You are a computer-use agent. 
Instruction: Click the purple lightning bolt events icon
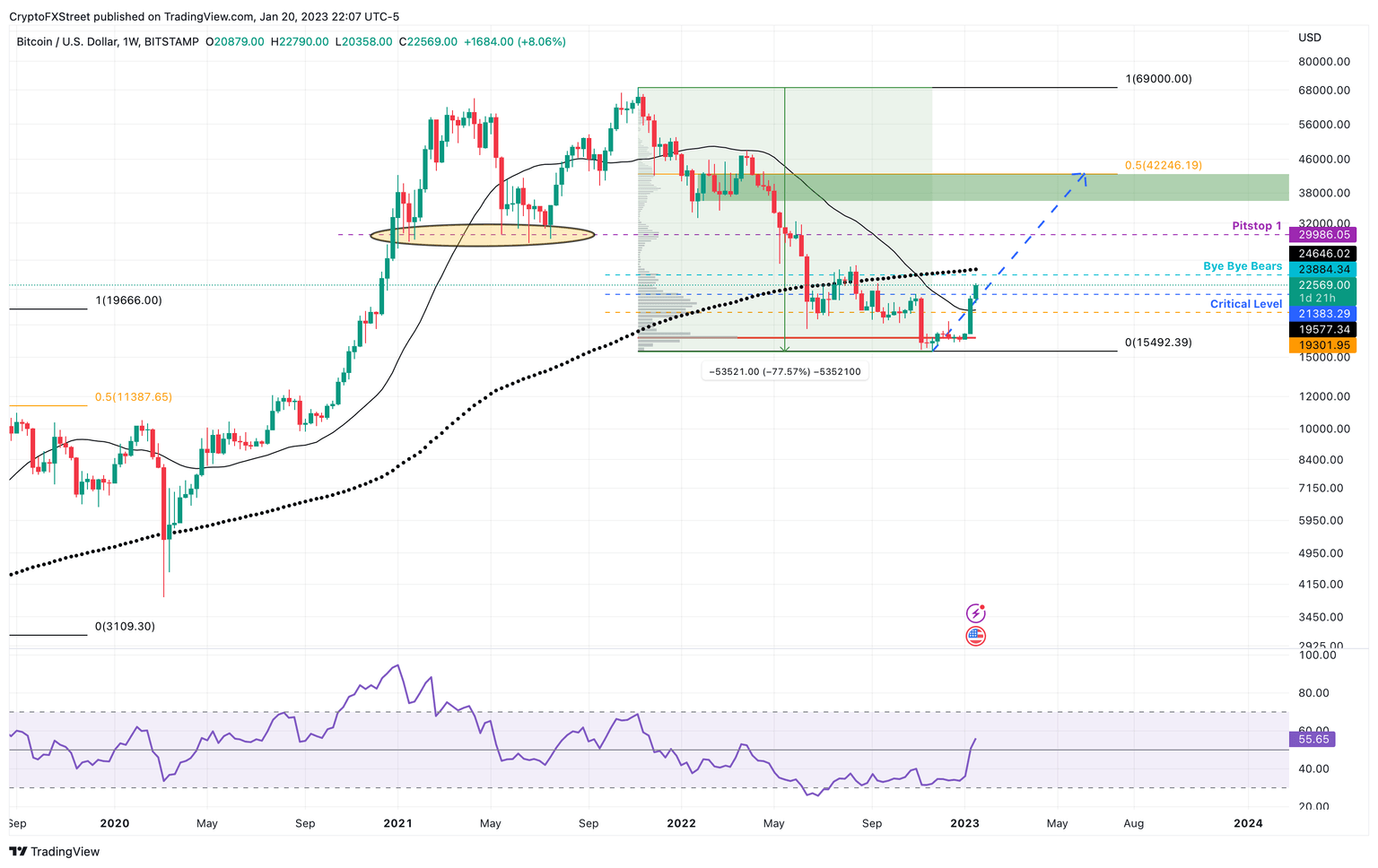[975, 614]
